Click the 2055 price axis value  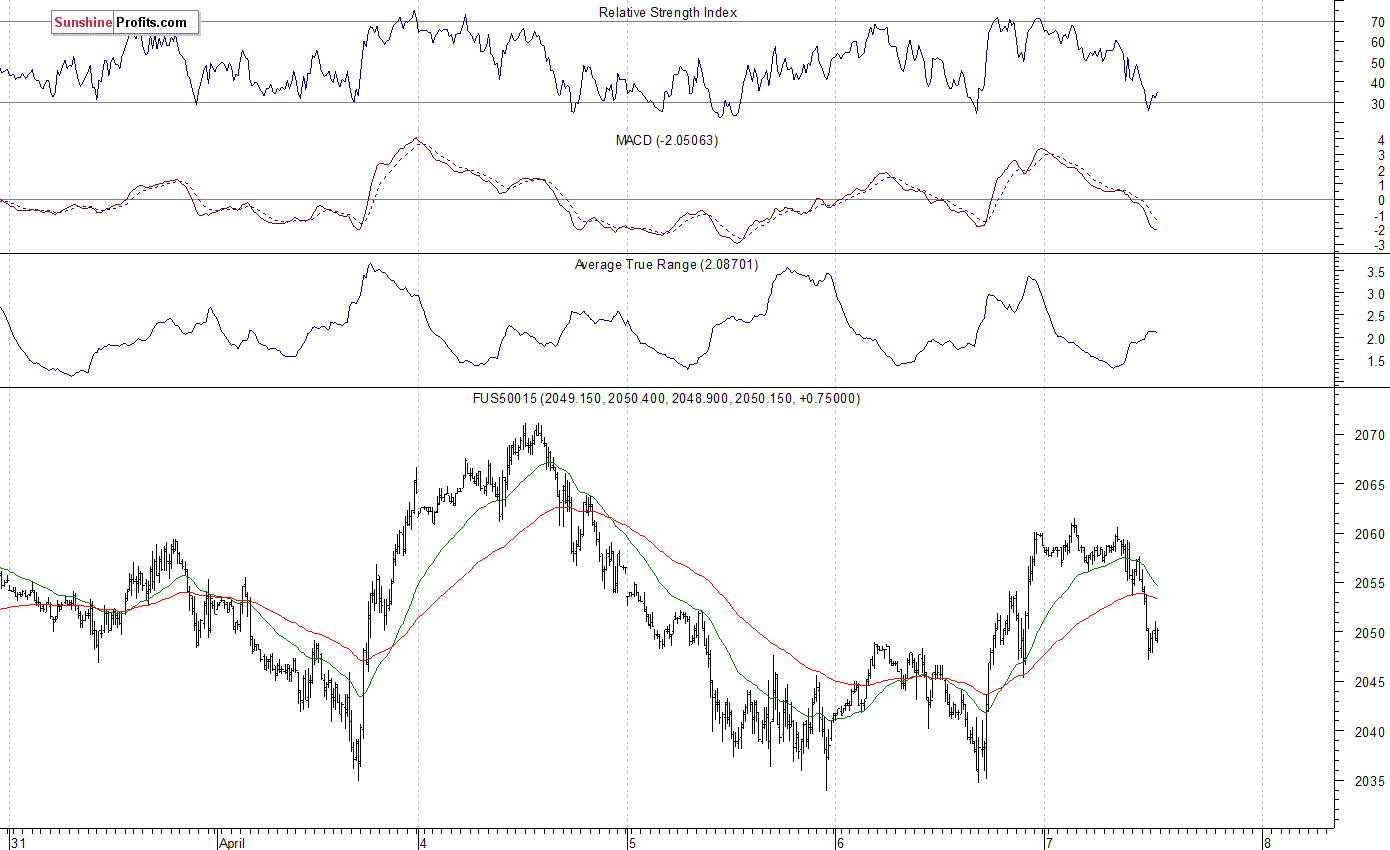click(1370, 583)
